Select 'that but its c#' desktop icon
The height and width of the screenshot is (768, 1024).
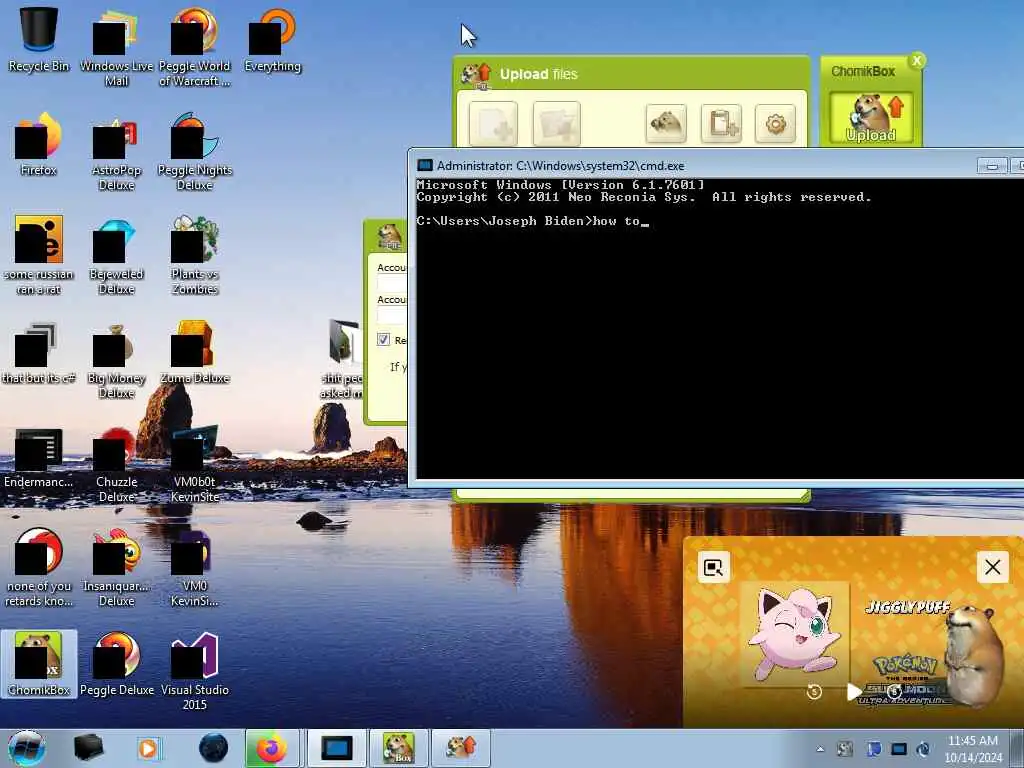[x=39, y=351]
